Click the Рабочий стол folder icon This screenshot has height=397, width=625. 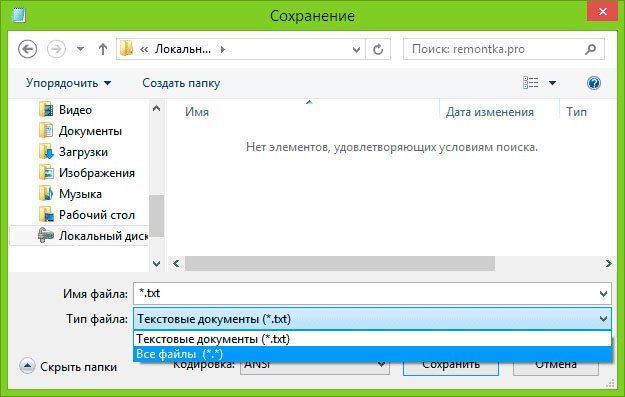46,215
